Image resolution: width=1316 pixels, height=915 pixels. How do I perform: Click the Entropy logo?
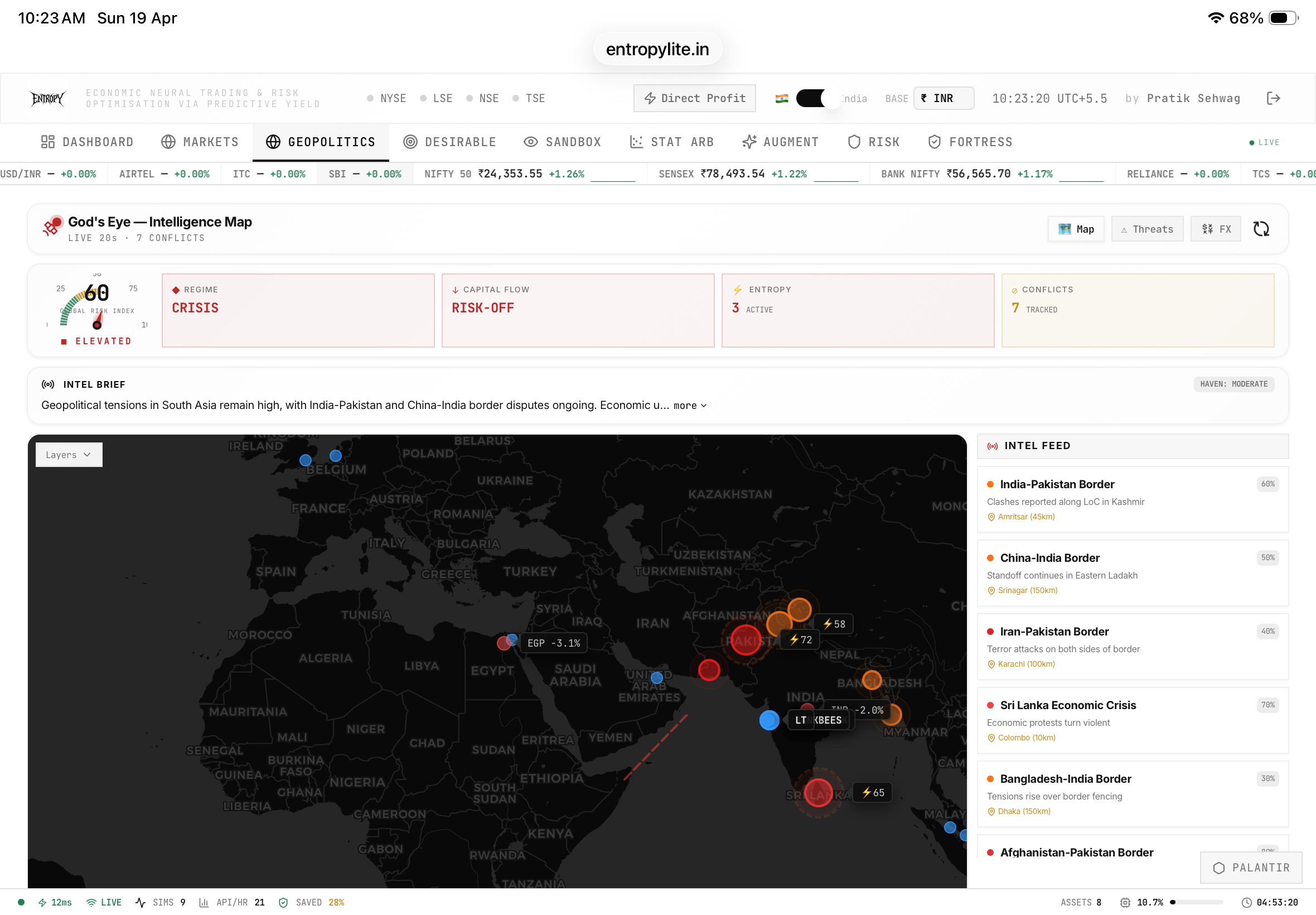(47, 99)
